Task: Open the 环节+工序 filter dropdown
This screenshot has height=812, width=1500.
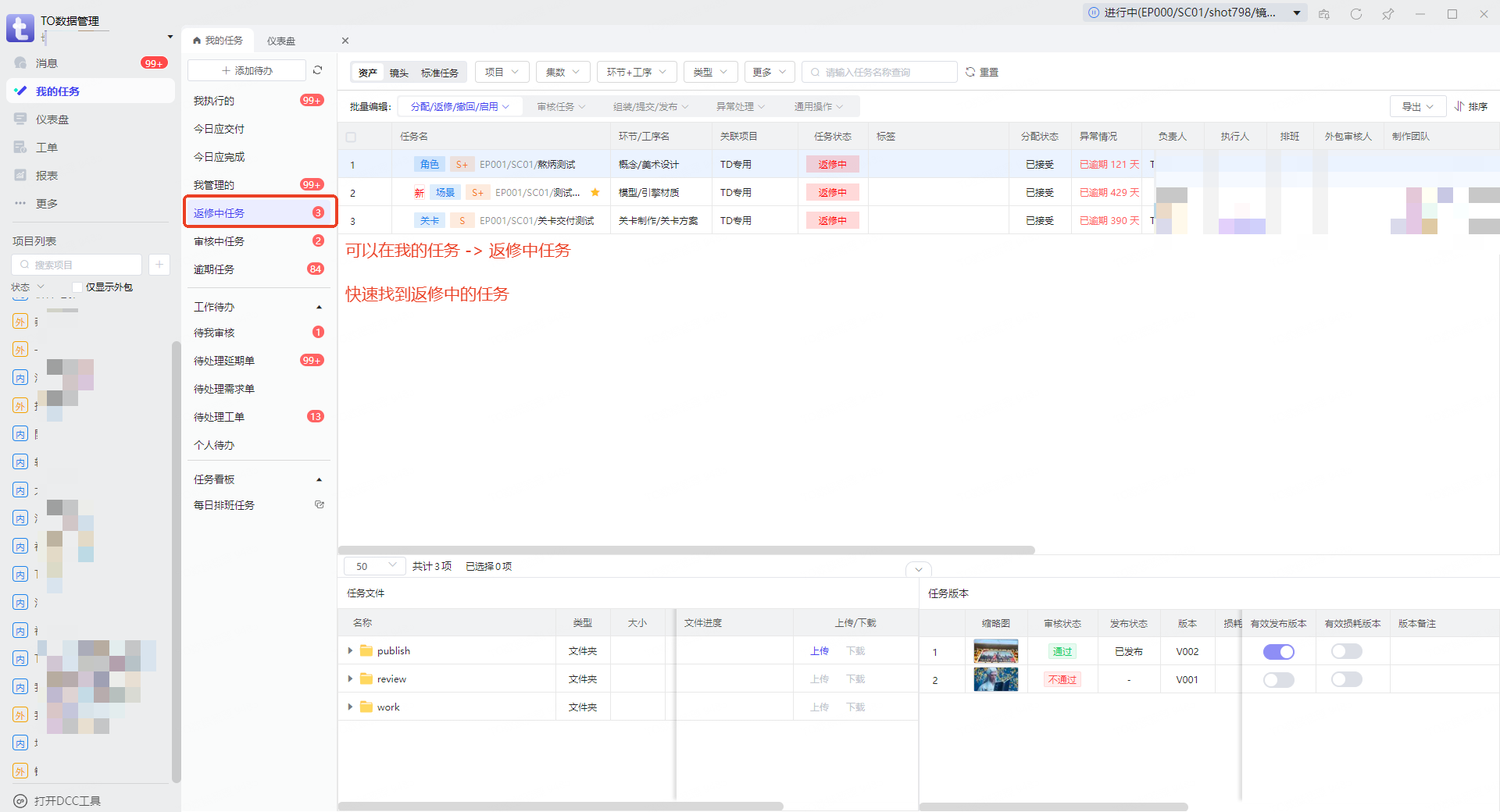Action: click(x=637, y=72)
